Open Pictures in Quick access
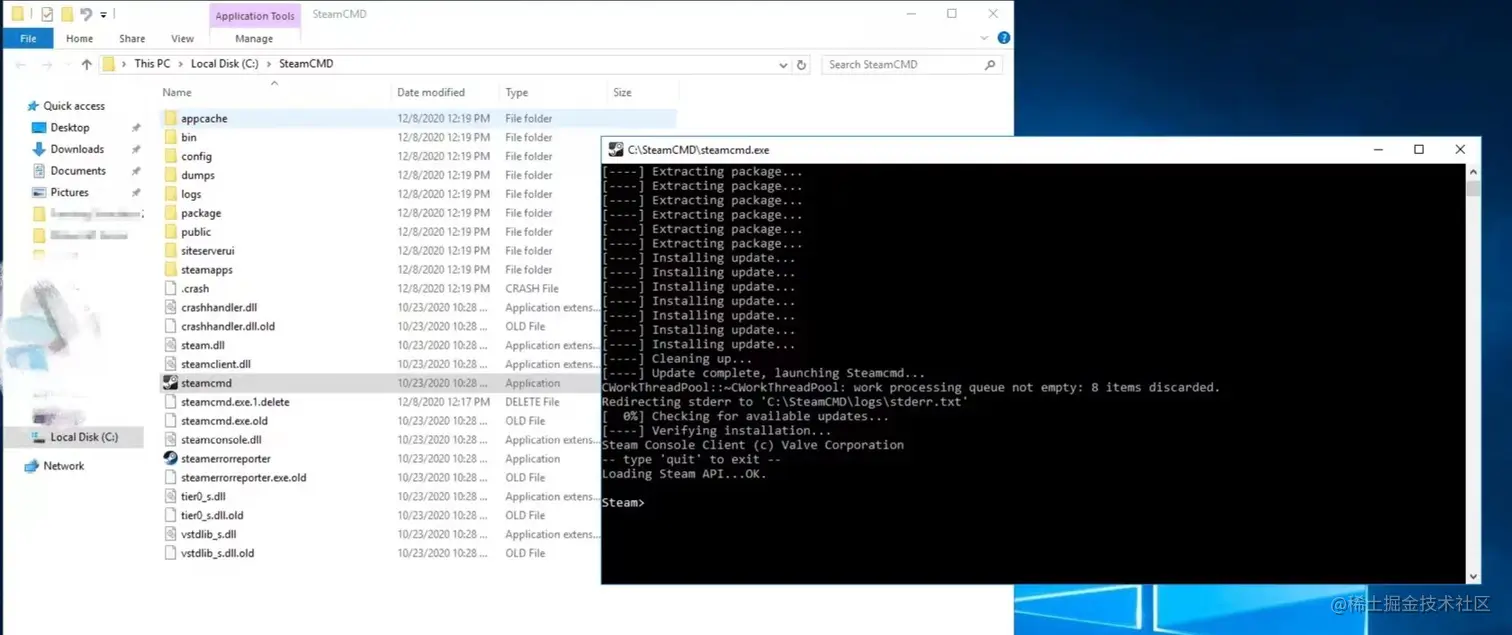The image size is (1512, 635). pyautogui.click(x=69, y=192)
